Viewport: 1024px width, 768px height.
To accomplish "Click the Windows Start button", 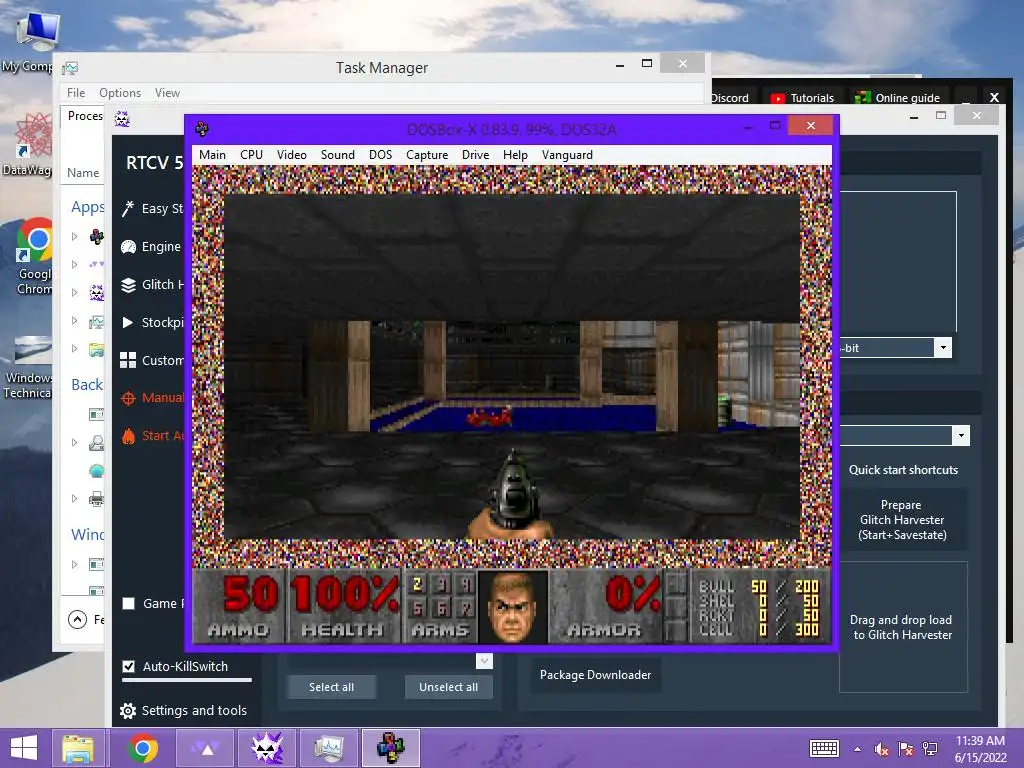I will tap(24, 748).
